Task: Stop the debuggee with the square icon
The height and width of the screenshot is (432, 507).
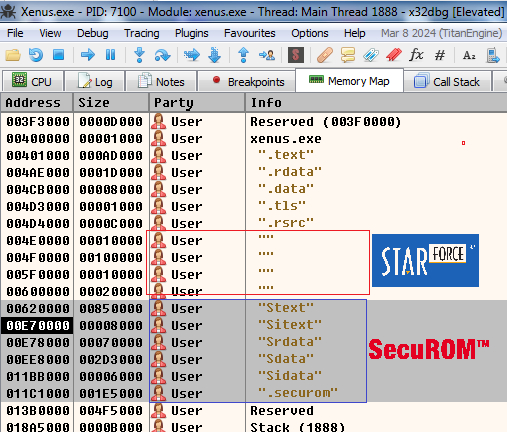Action: coord(59,55)
